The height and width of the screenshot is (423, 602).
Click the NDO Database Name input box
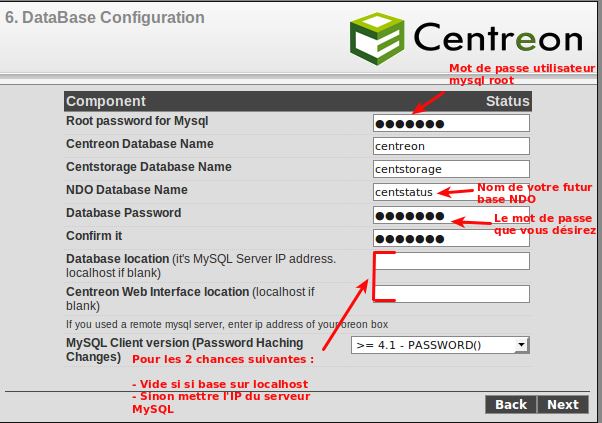click(403, 192)
